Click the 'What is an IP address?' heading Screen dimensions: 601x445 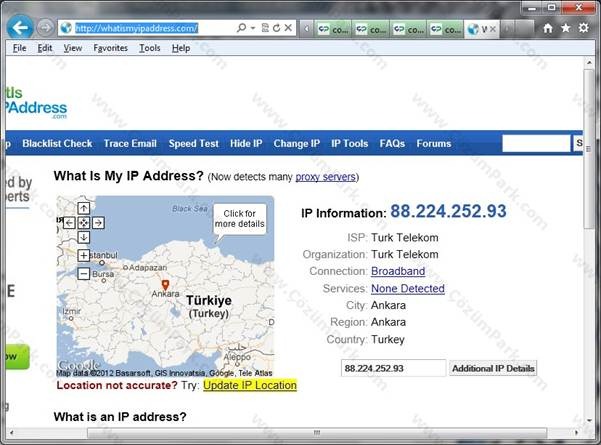coord(120,417)
